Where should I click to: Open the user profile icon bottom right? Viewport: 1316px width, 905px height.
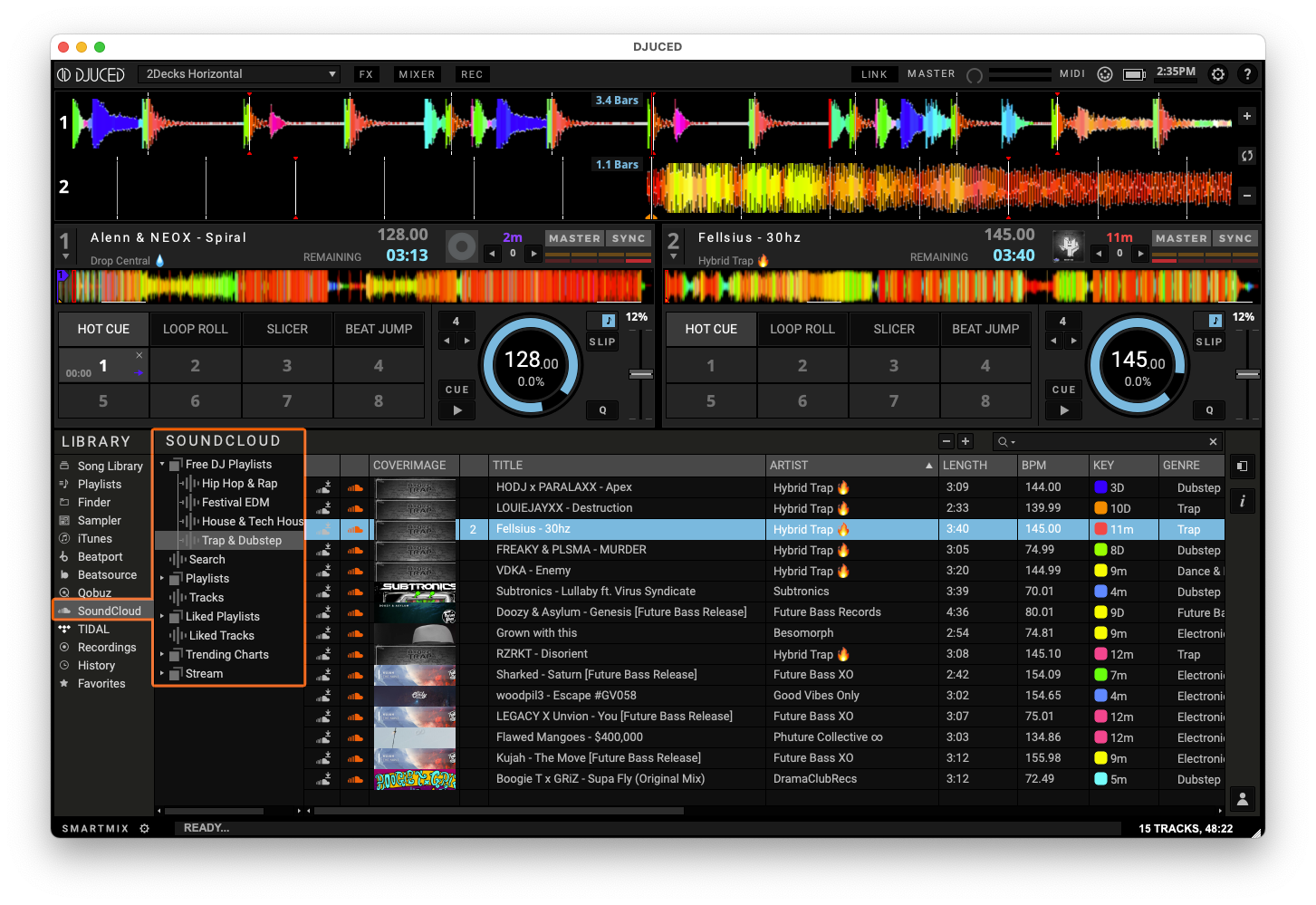coord(1242,798)
